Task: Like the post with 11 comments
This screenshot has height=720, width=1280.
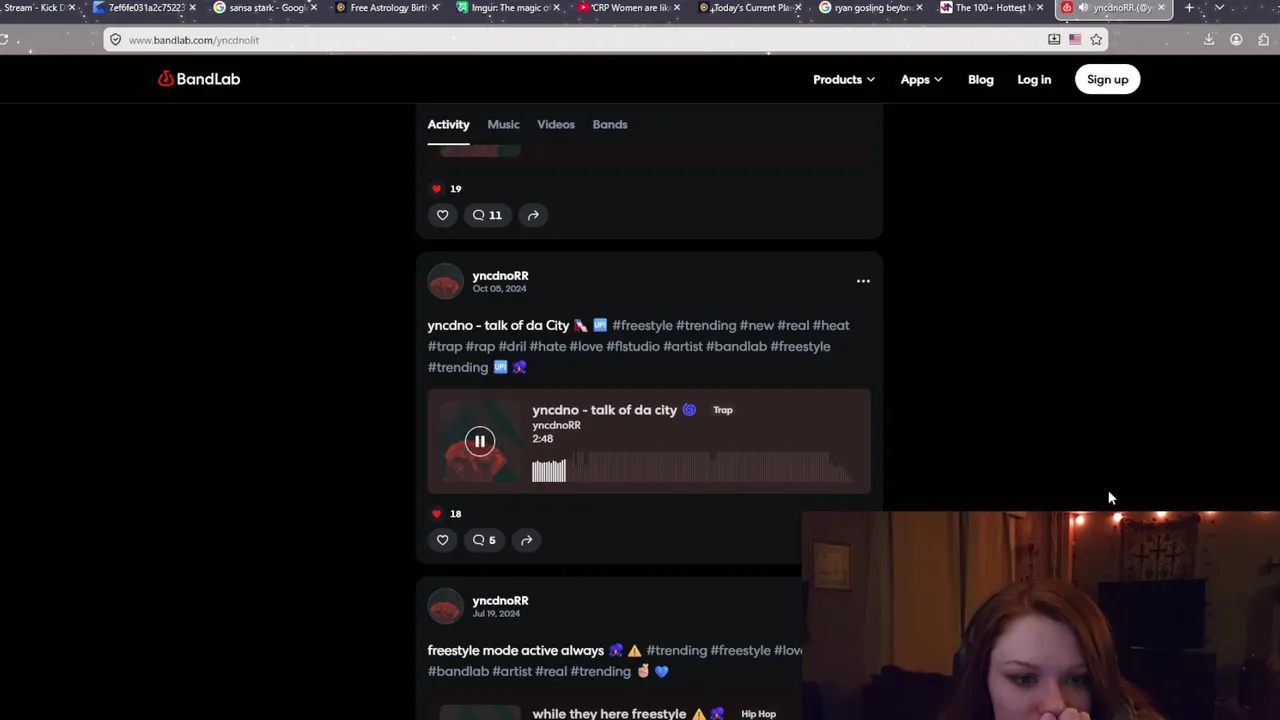Action: [x=442, y=215]
